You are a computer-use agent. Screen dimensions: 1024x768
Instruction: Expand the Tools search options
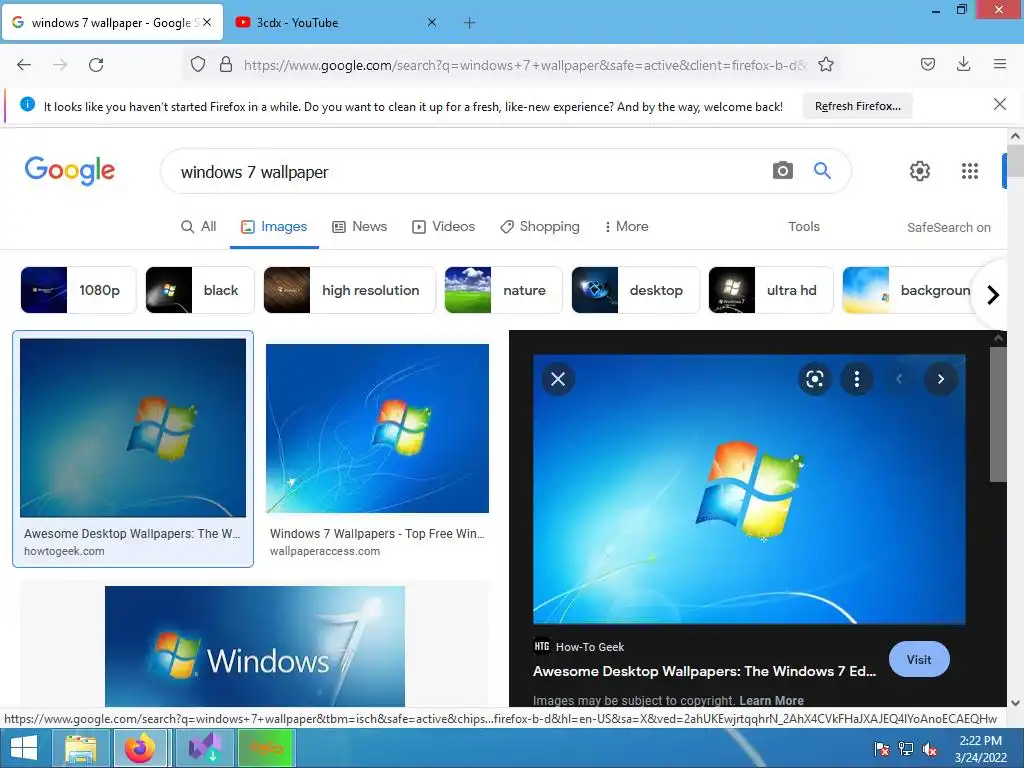point(803,227)
